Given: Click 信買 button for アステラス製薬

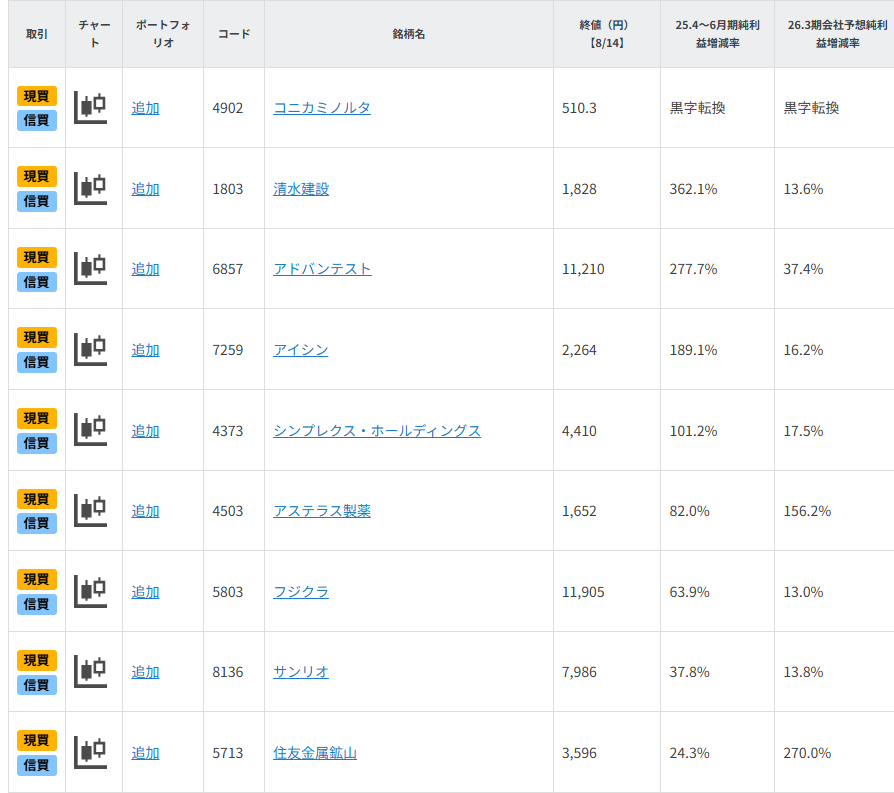Looking at the screenshot, I should pyautogui.click(x=36, y=523).
